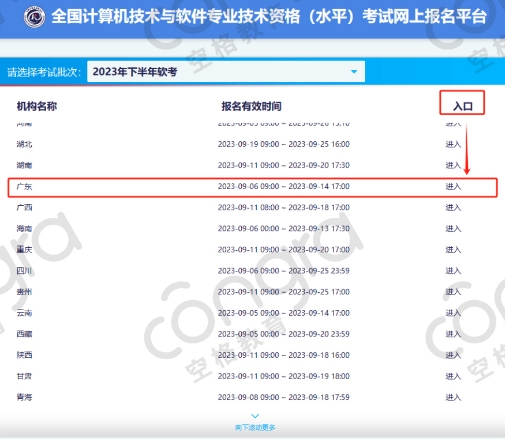Viewport: 505px width, 439px height.
Task: Click 进入 link for 广东
Action: [x=453, y=187]
